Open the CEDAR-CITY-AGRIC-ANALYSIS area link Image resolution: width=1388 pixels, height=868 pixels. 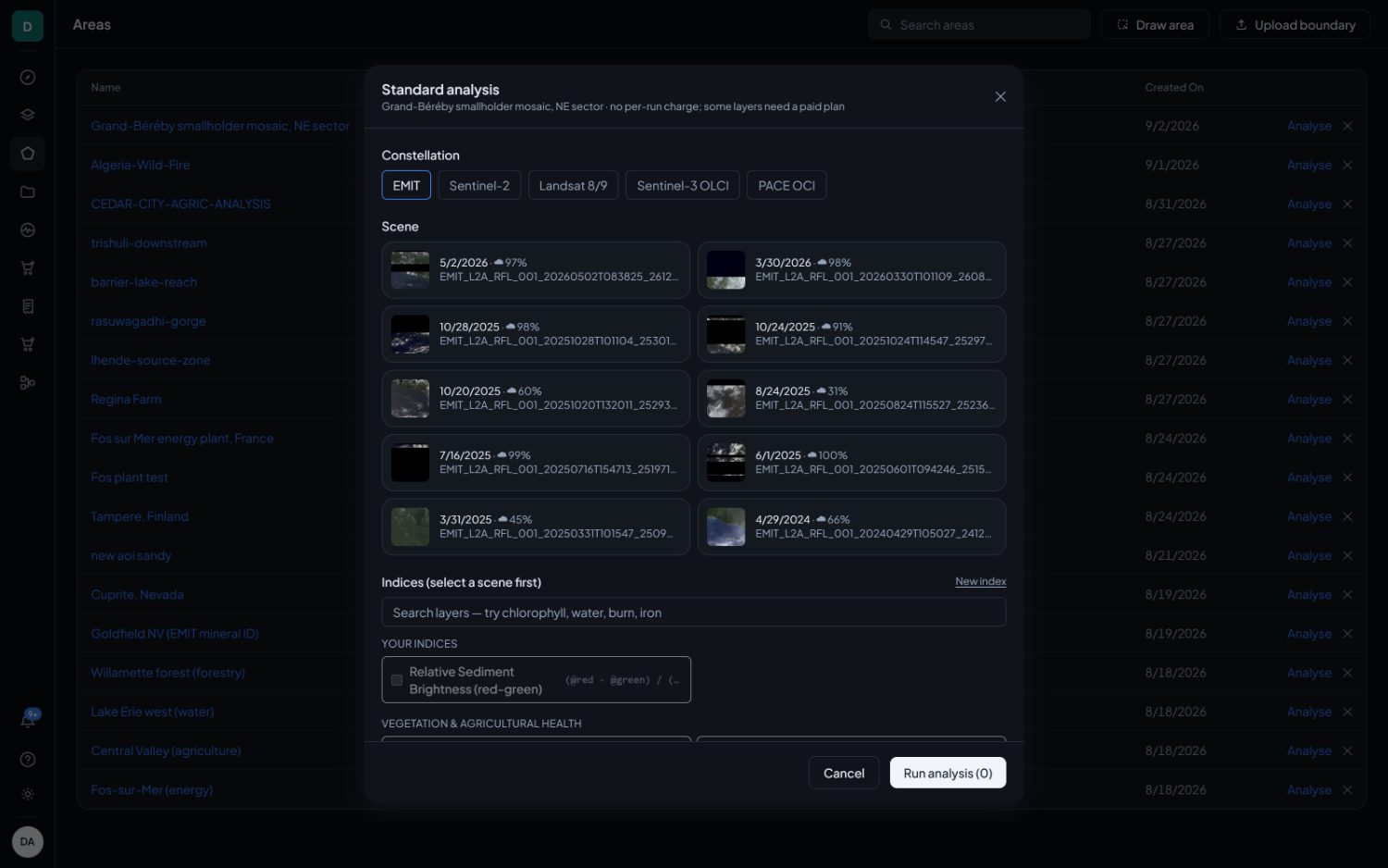180,204
